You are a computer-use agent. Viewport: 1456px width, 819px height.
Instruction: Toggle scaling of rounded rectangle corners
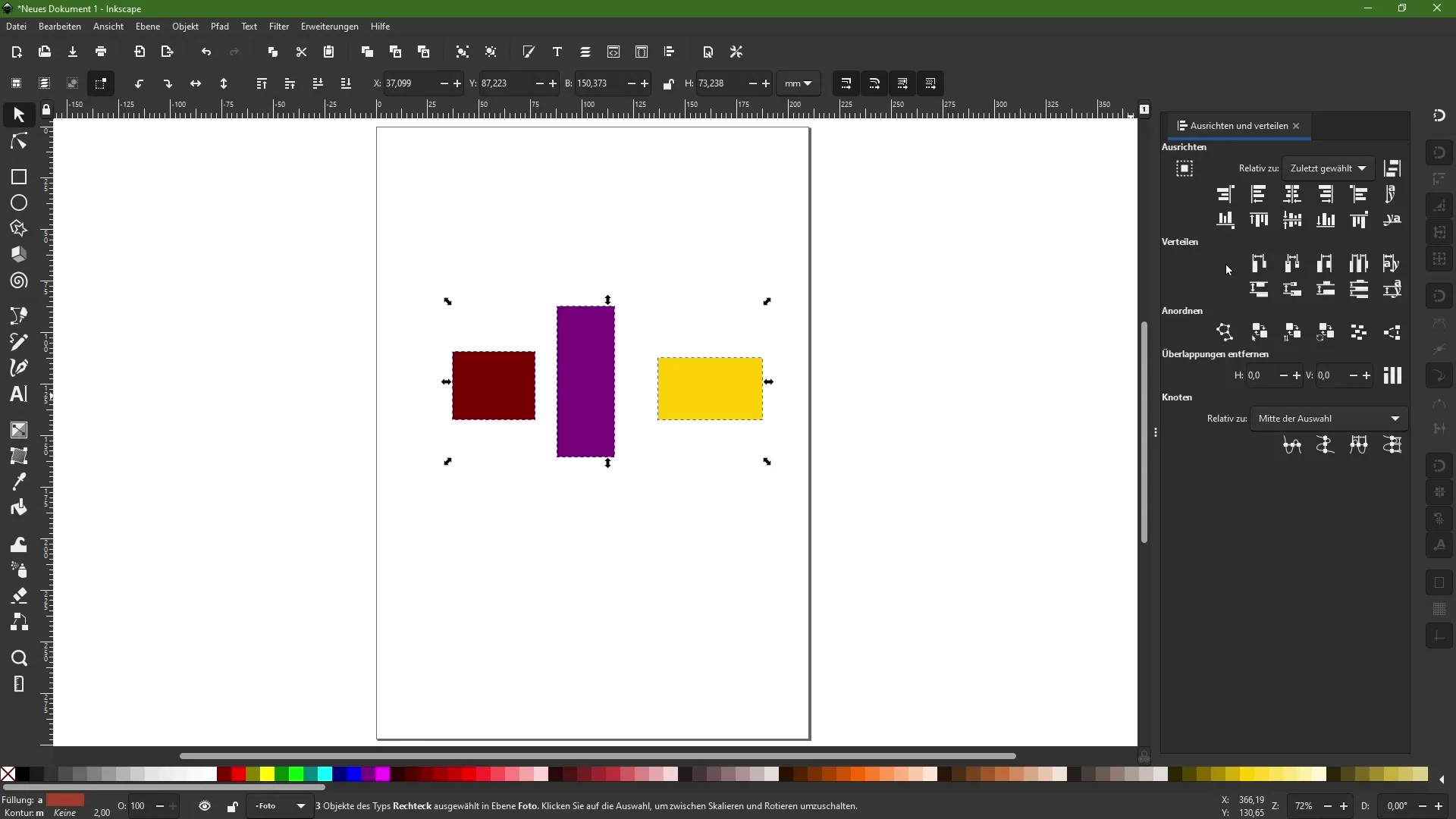874,83
